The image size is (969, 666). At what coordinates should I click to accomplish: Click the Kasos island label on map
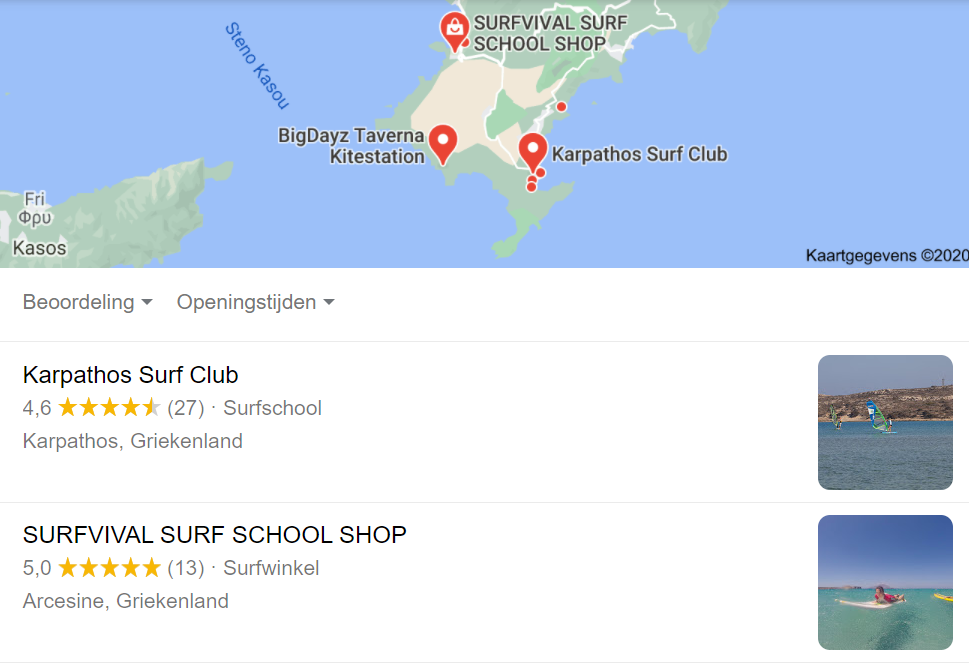[40, 248]
